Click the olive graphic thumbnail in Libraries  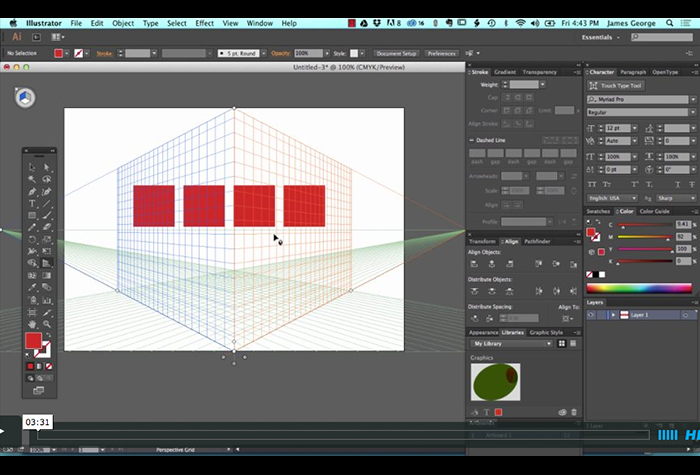[495, 382]
